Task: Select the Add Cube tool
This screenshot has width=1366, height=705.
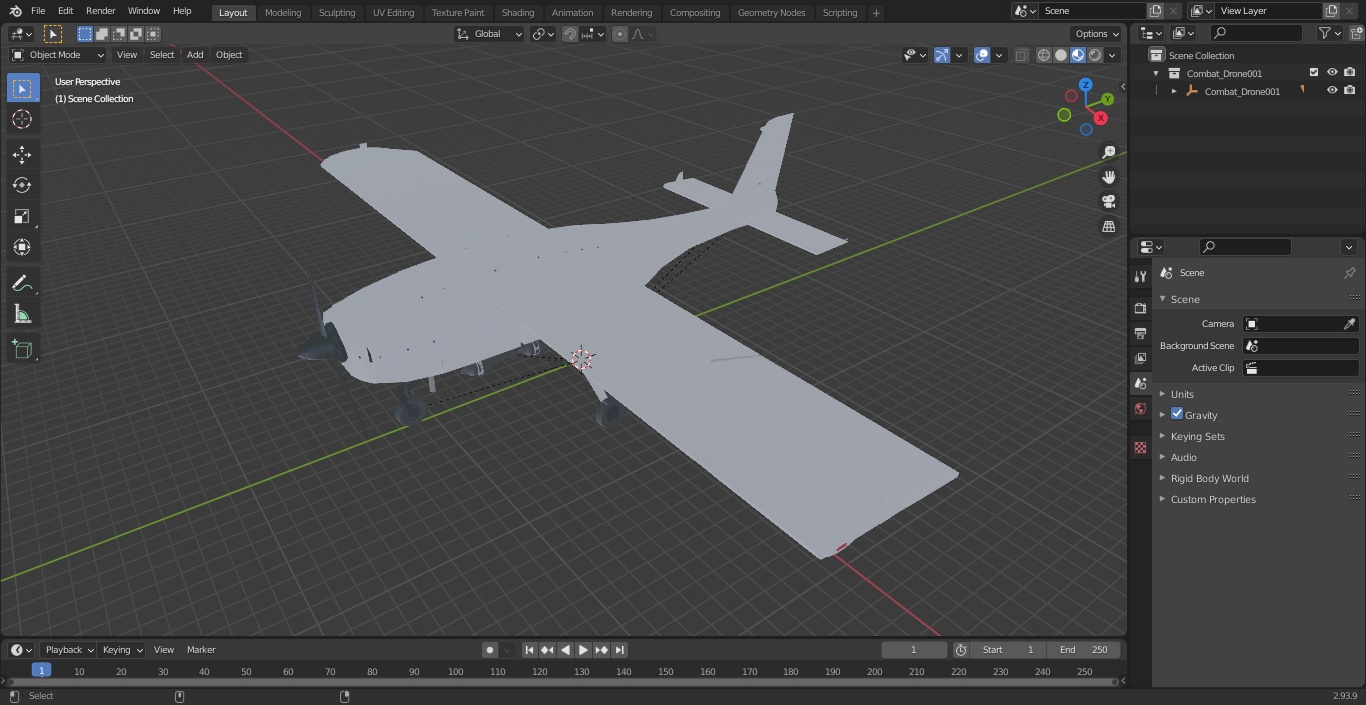Action: pos(22,350)
